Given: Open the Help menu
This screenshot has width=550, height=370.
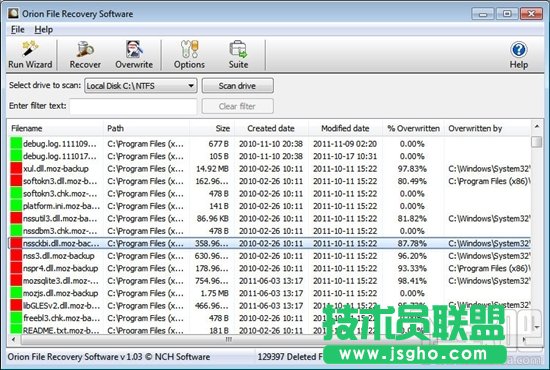Looking at the screenshot, I should [x=43, y=29].
